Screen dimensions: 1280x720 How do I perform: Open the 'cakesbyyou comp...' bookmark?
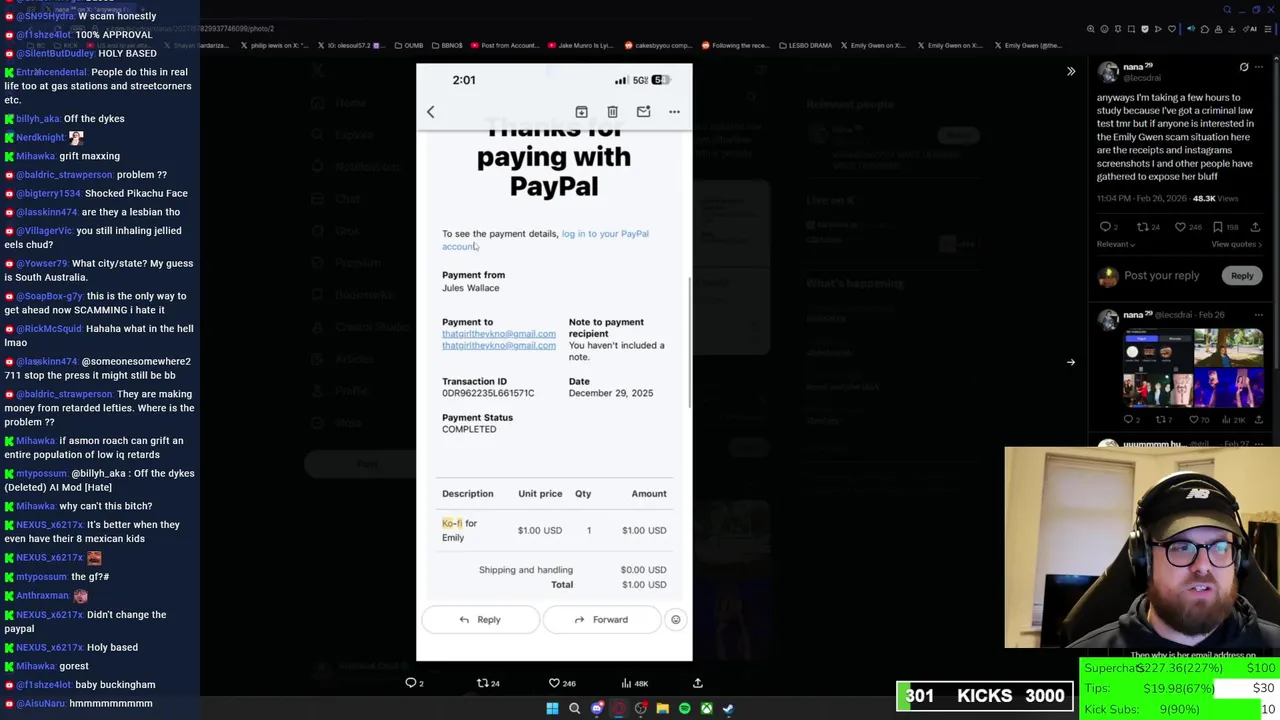tap(658, 45)
